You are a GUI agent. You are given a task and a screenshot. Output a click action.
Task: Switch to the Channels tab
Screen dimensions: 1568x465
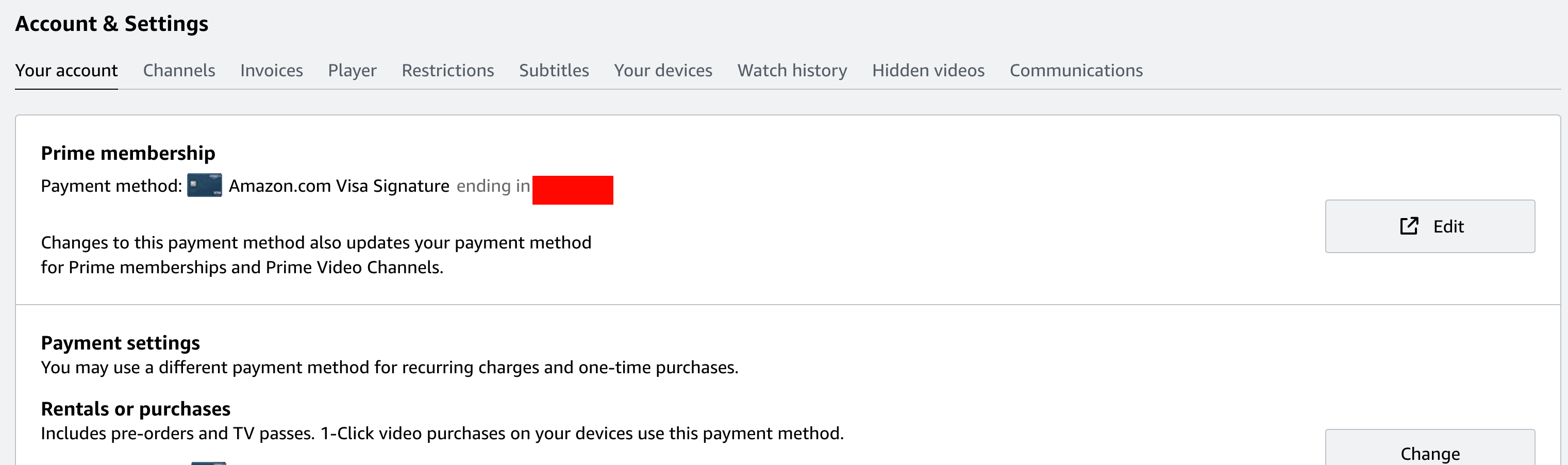click(178, 70)
